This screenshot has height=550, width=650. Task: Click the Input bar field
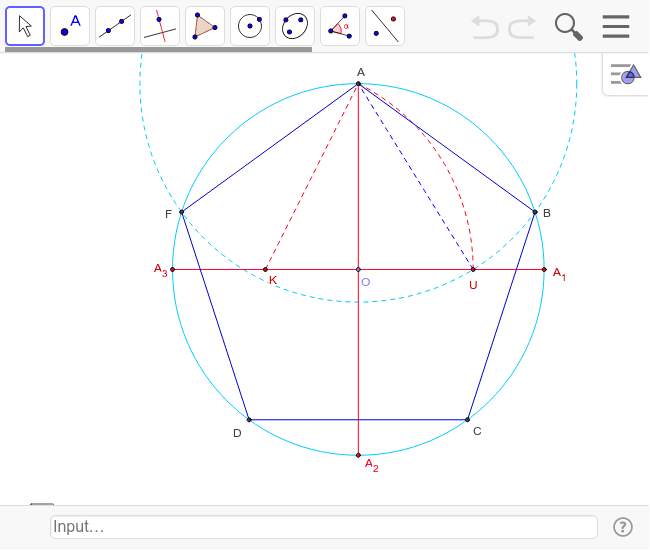(x=324, y=527)
